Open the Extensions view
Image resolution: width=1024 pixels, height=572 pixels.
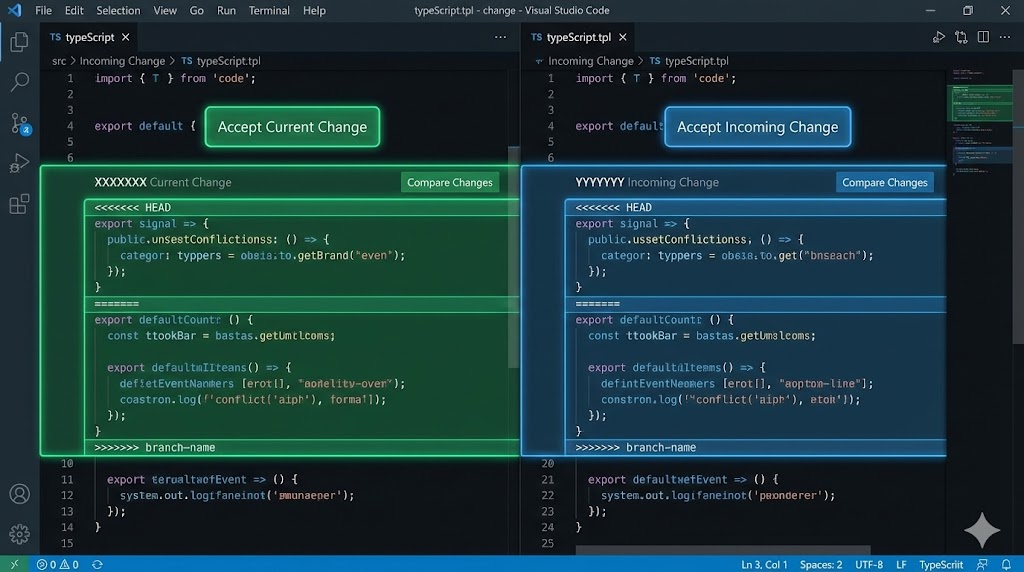19,204
